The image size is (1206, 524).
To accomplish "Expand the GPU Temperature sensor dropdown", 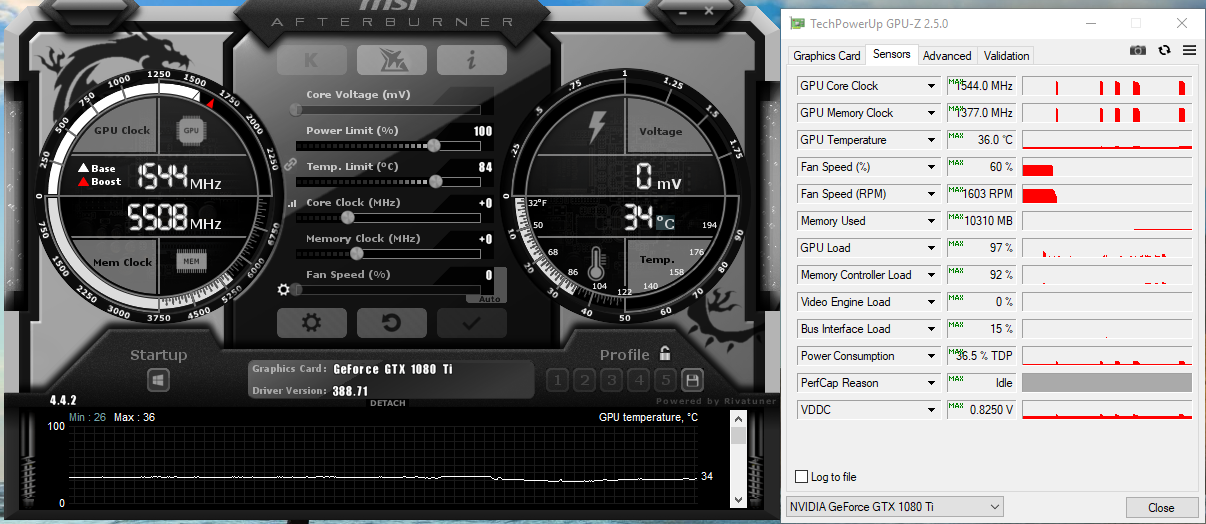I will tap(932, 140).
